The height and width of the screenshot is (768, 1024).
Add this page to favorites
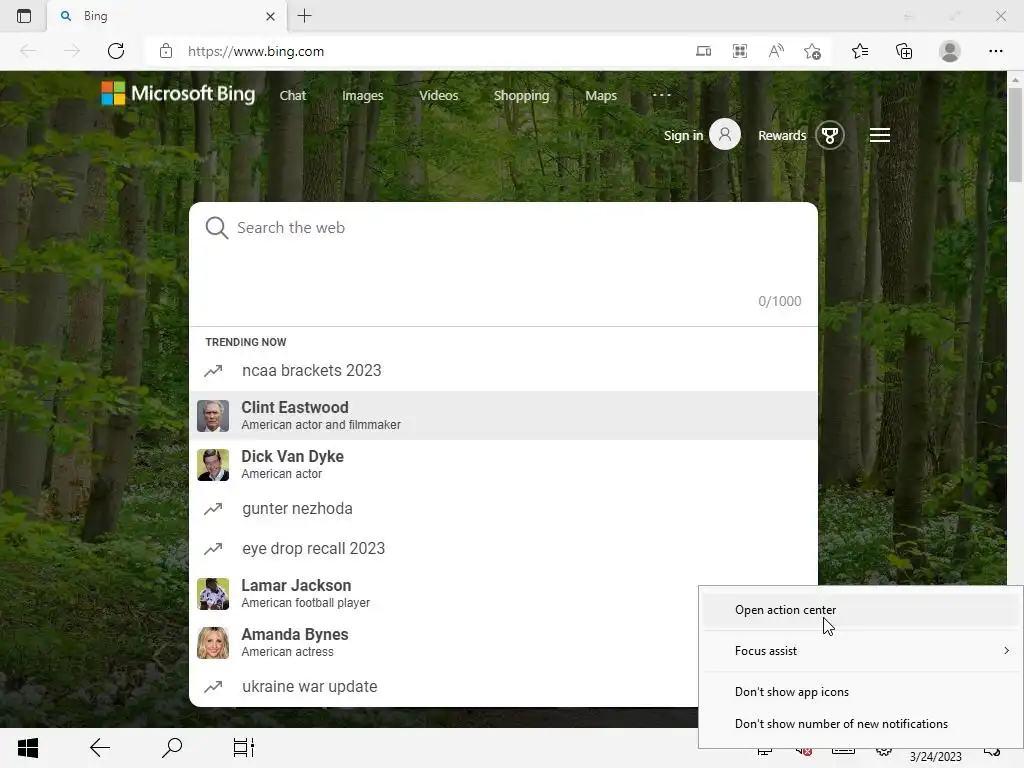pos(812,51)
